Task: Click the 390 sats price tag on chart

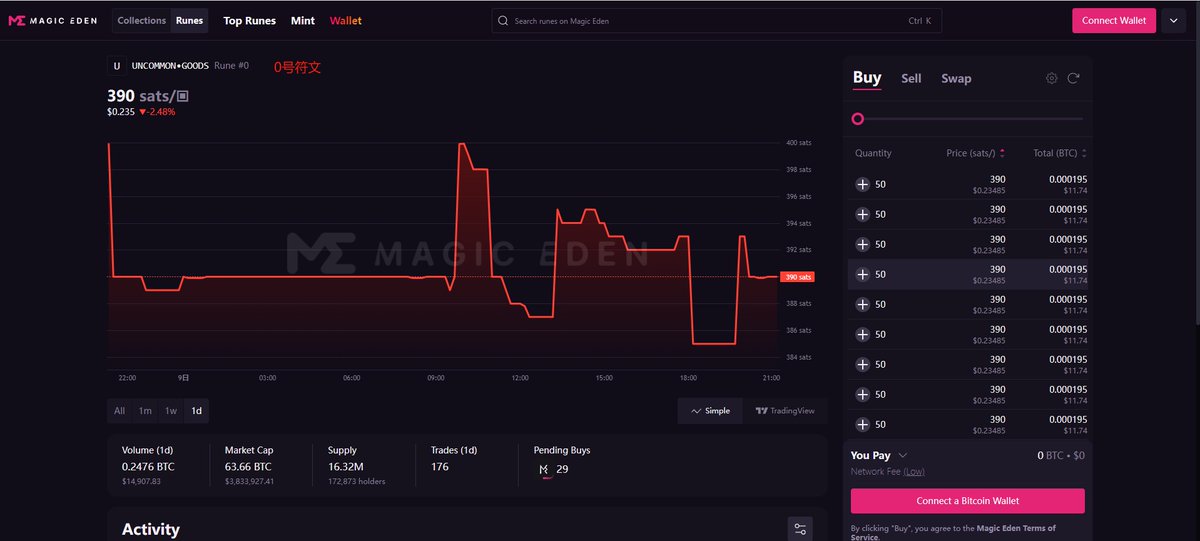Action: (798, 277)
